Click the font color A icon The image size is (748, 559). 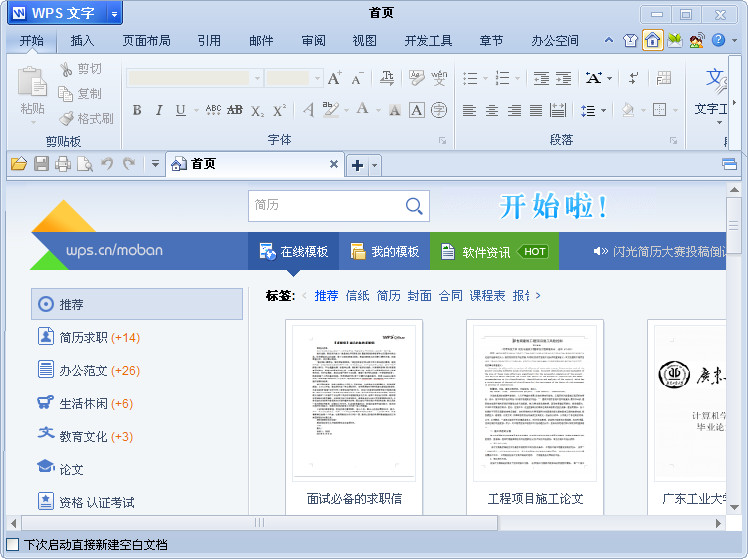363,109
